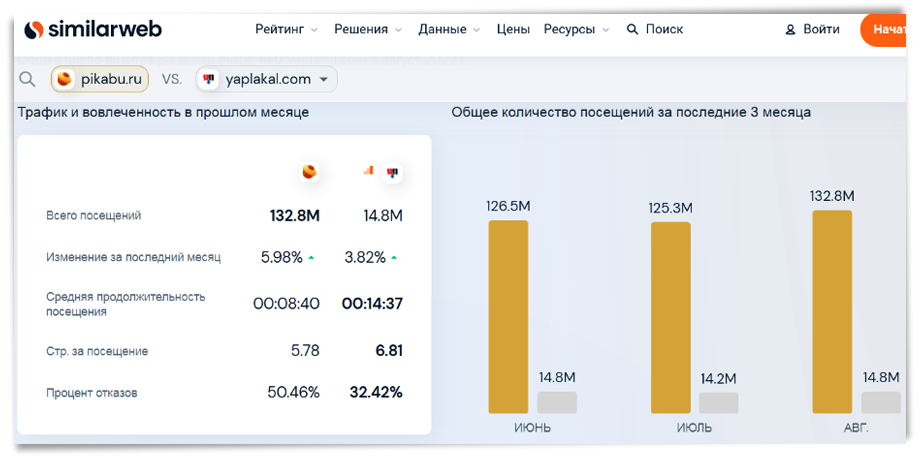Click the green up arrow next to 3.82%
Image resolution: width=920 pixels, height=456 pixels.
coord(394,258)
